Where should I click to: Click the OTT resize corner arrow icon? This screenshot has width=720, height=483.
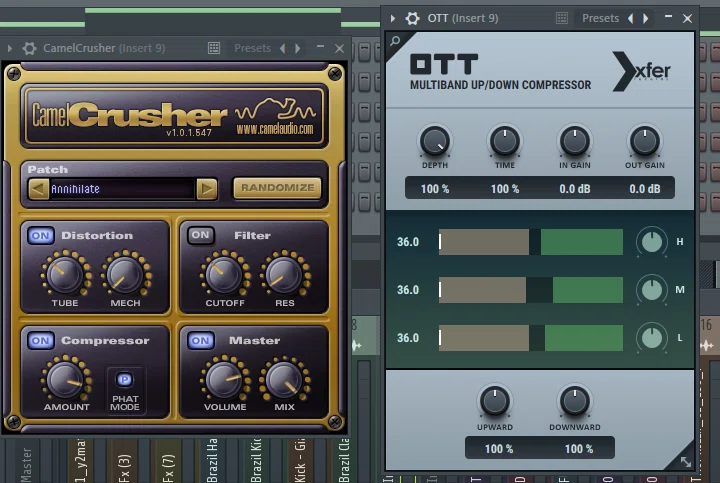pos(686,461)
